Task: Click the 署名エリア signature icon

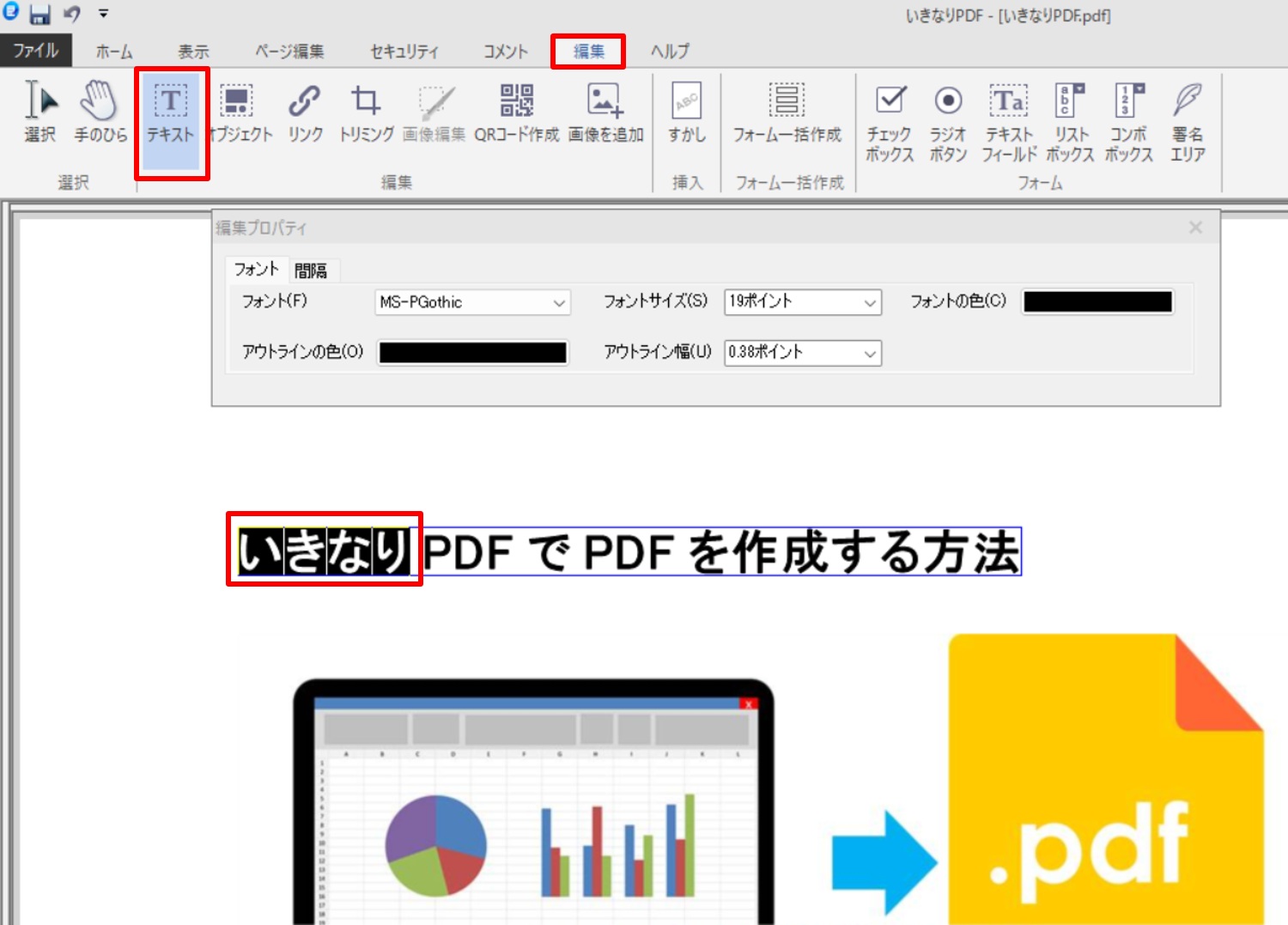Action: [1188, 122]
